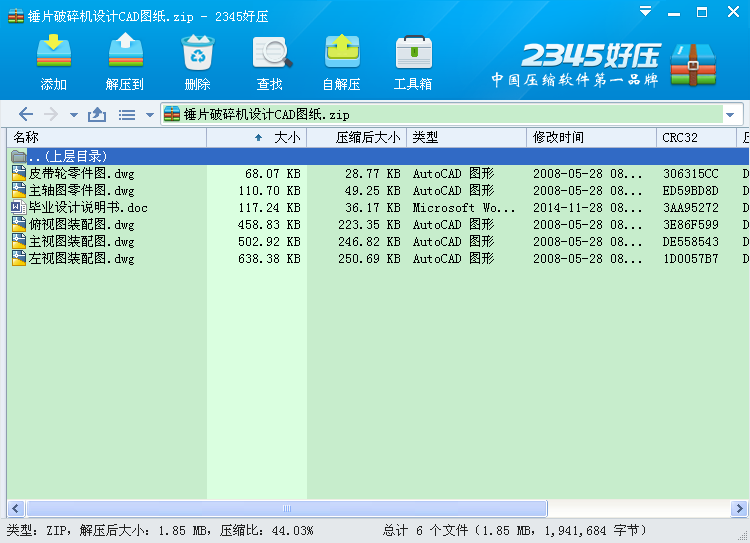The width and height of the screenshot is (750, 543).
Task: Open the 工具箱 (Toolbox) icon
Action: click(x=413, y=61)
